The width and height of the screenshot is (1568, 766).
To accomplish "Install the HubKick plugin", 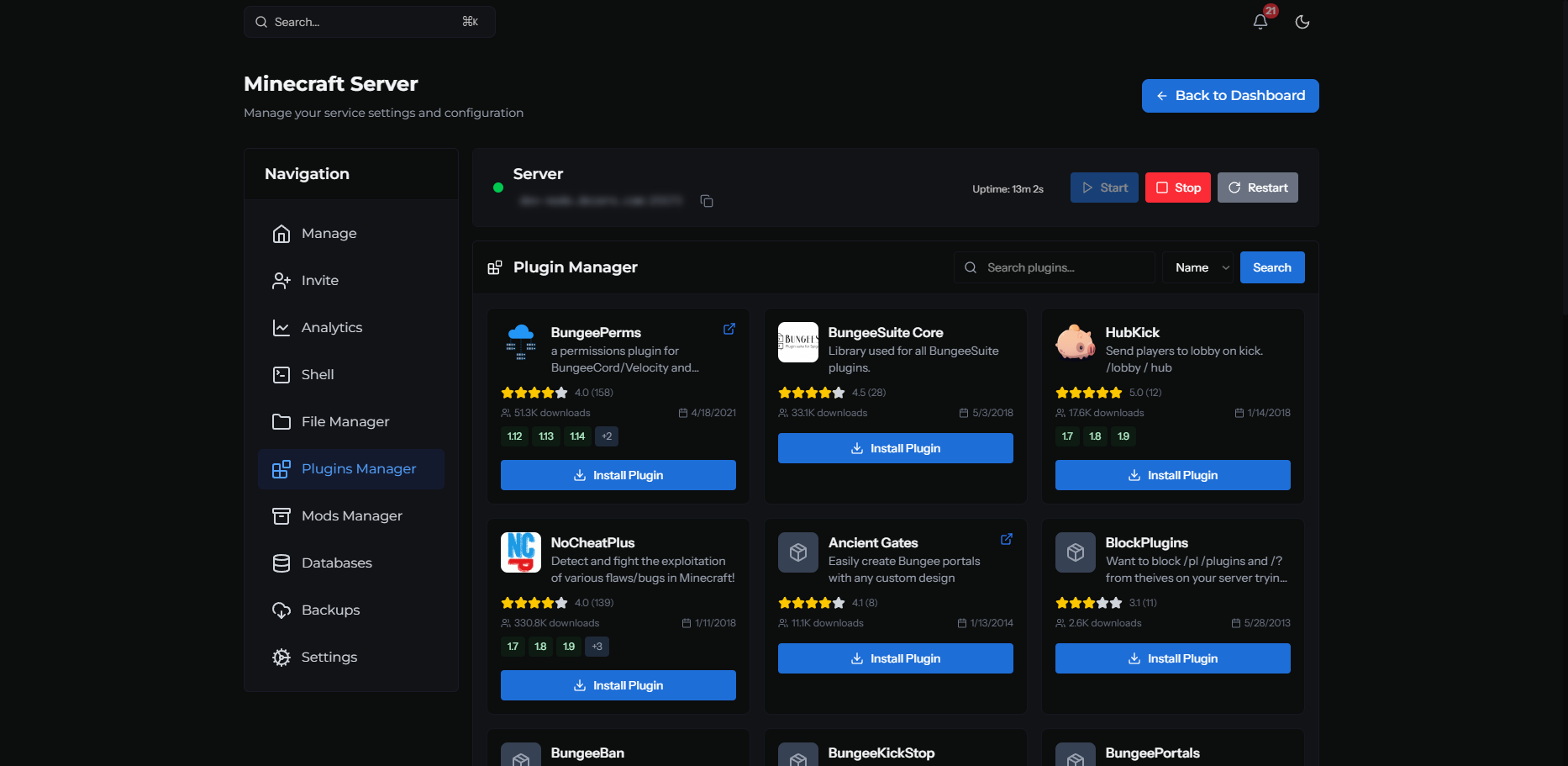I will (x=1173, y=475).
